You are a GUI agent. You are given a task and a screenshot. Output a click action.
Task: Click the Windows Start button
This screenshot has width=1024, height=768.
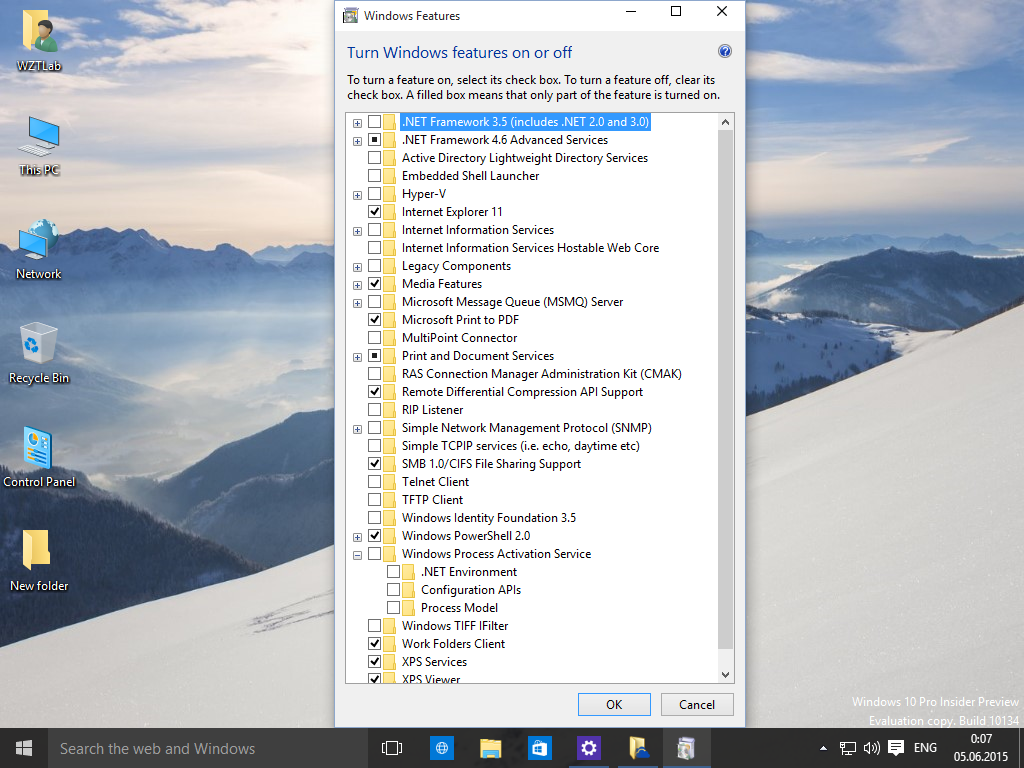24,748
